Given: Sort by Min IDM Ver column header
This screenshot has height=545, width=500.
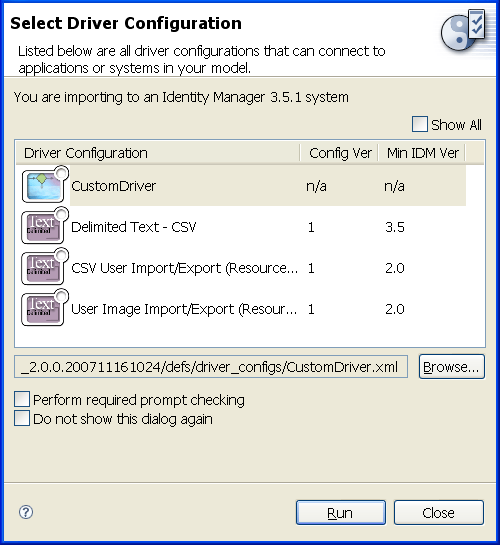Looking at the screenshot, I should [x=422, y=153].
